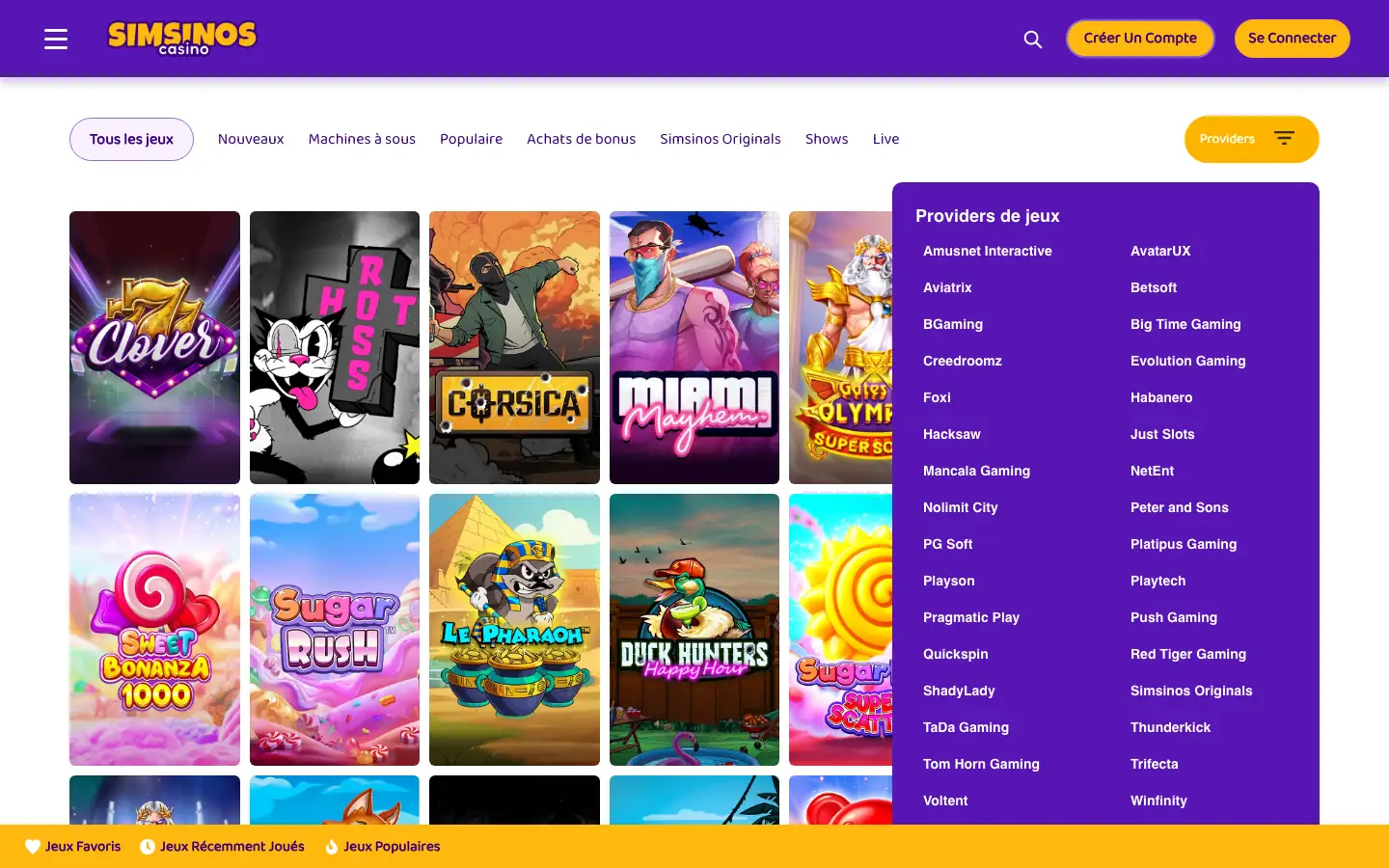Viewport: 1389px width, 868px height.
Task: Filter by Amusnet Interactive provider
Action: (x=988, y=251)
